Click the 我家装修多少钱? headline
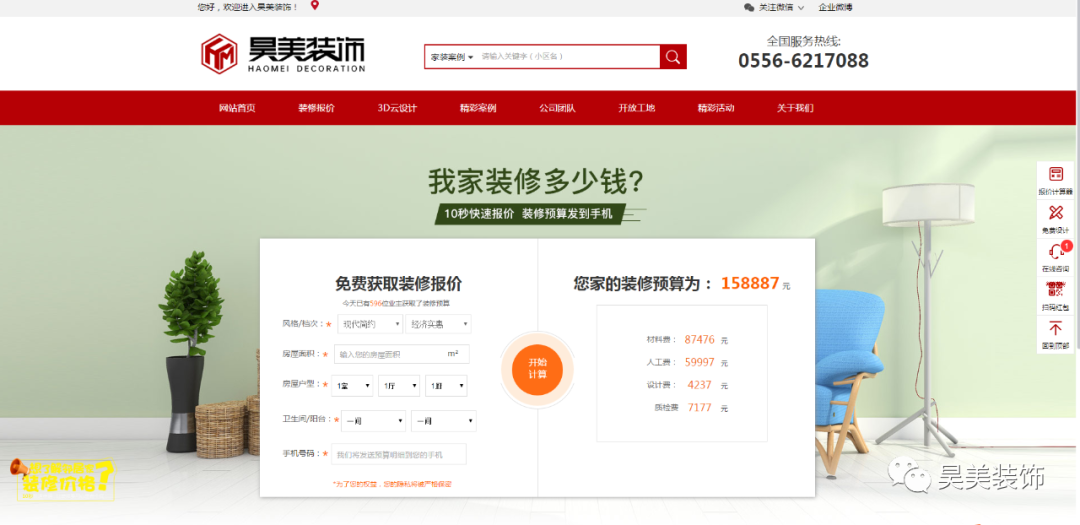 (537, 183)
